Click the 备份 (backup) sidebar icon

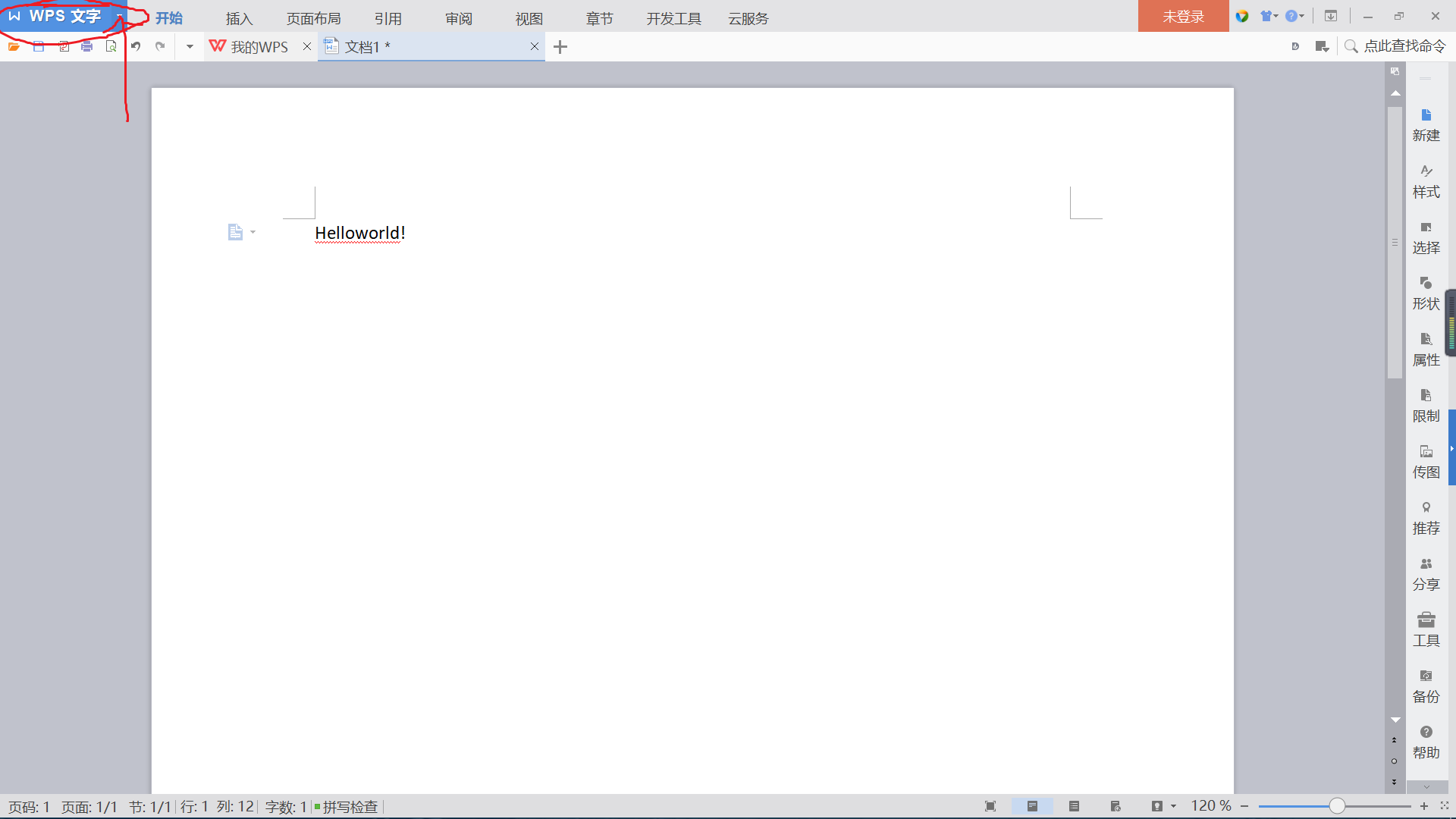[1426, 686]
